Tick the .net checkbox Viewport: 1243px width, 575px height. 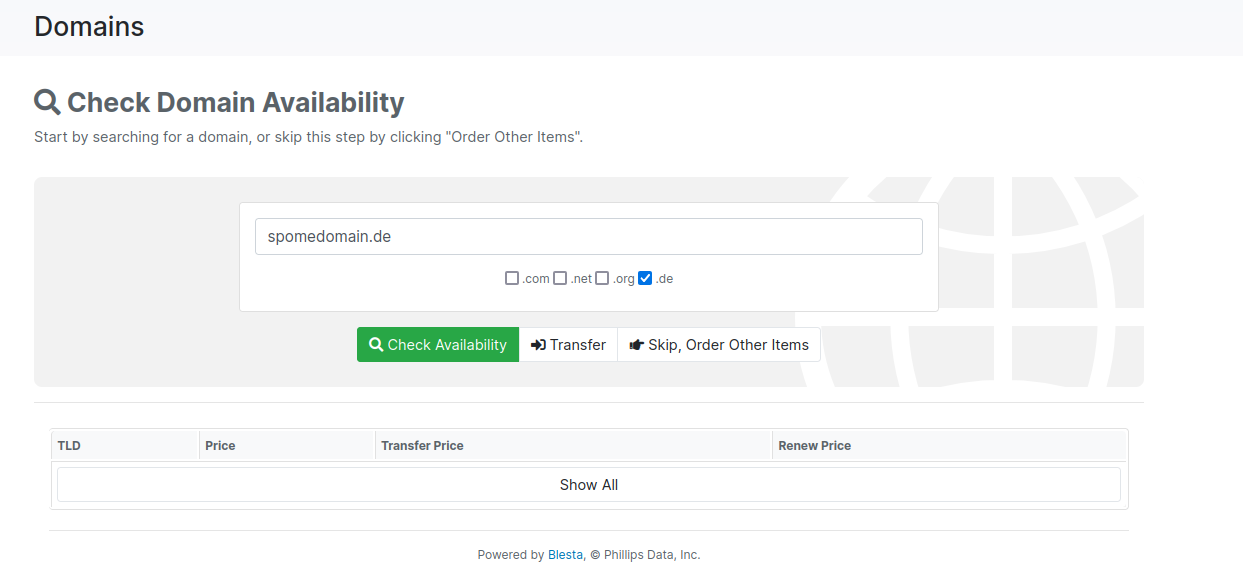click(560, 278)
